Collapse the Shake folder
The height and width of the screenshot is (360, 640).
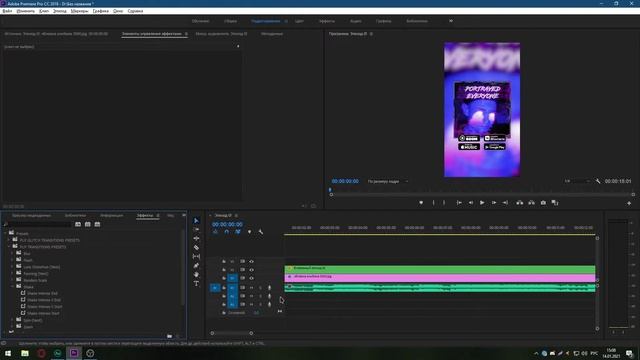click(x=13, y=287)
